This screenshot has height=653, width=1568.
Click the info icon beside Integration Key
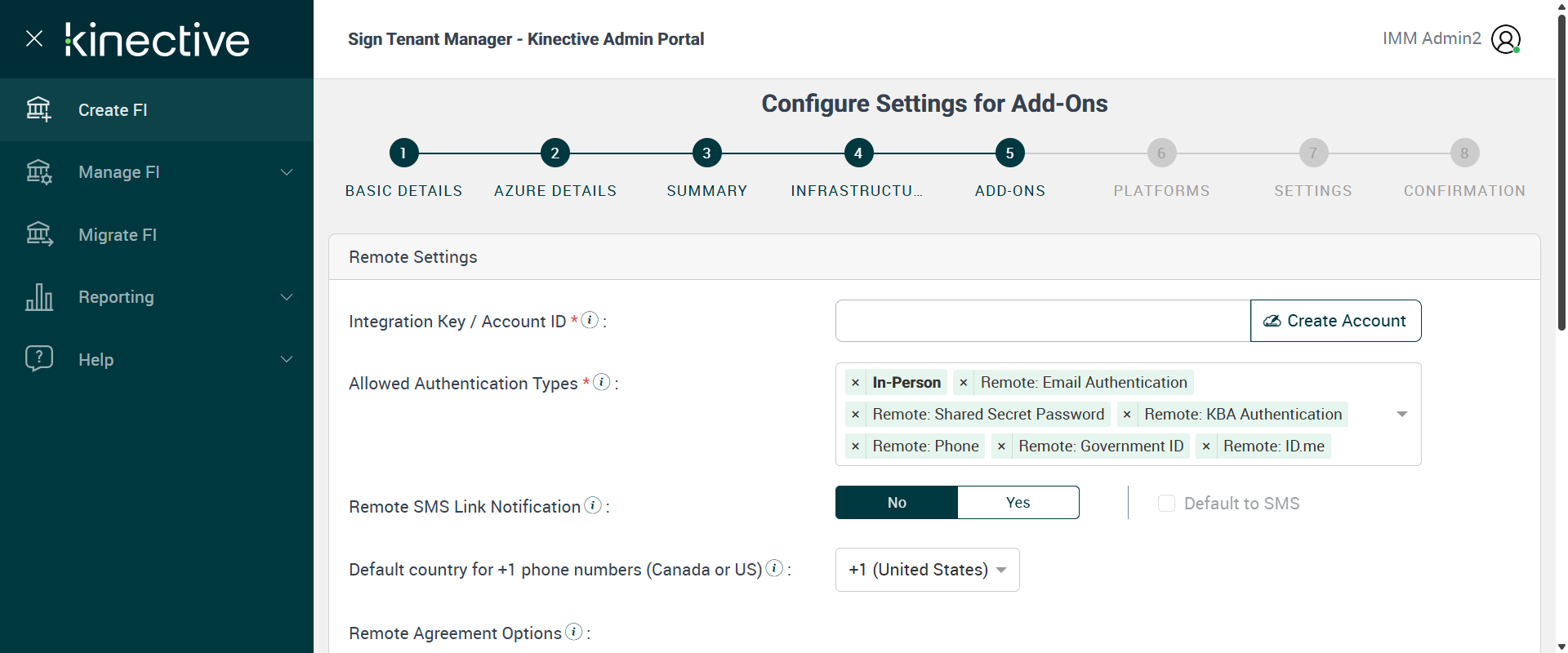pos(590,320)
